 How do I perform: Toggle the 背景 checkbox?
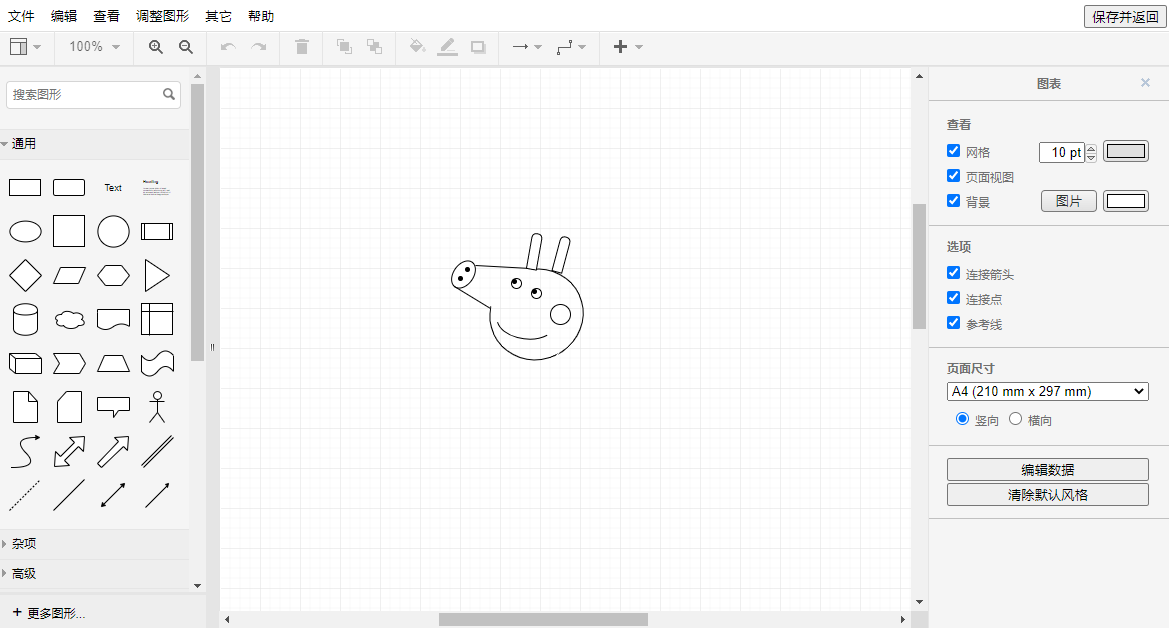coord(954,201)
